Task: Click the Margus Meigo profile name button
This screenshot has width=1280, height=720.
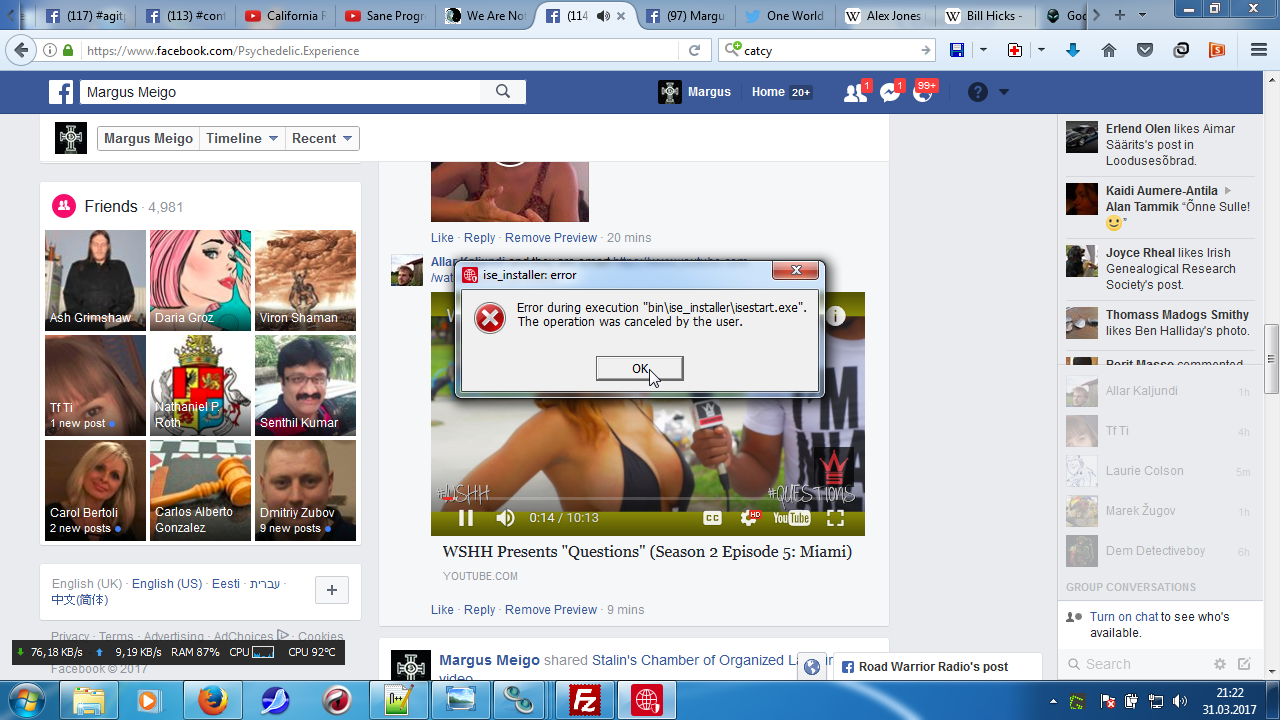Action: pos(148,139)
